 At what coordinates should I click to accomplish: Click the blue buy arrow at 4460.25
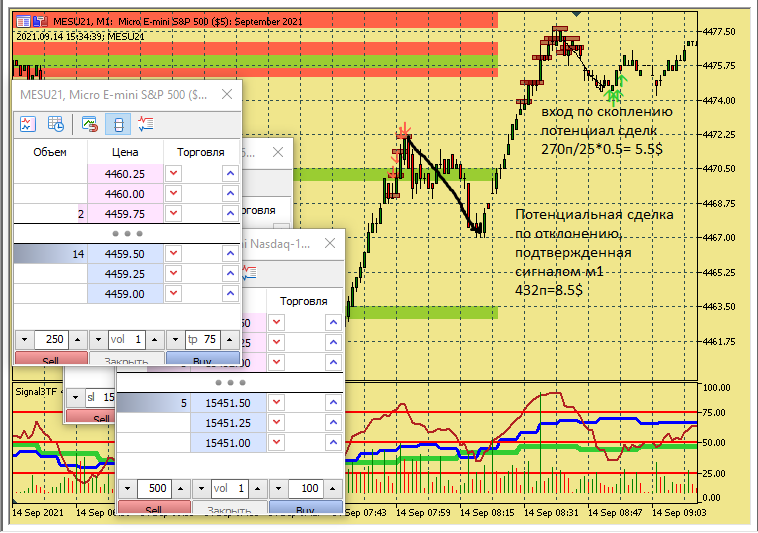tap(231, 173)
